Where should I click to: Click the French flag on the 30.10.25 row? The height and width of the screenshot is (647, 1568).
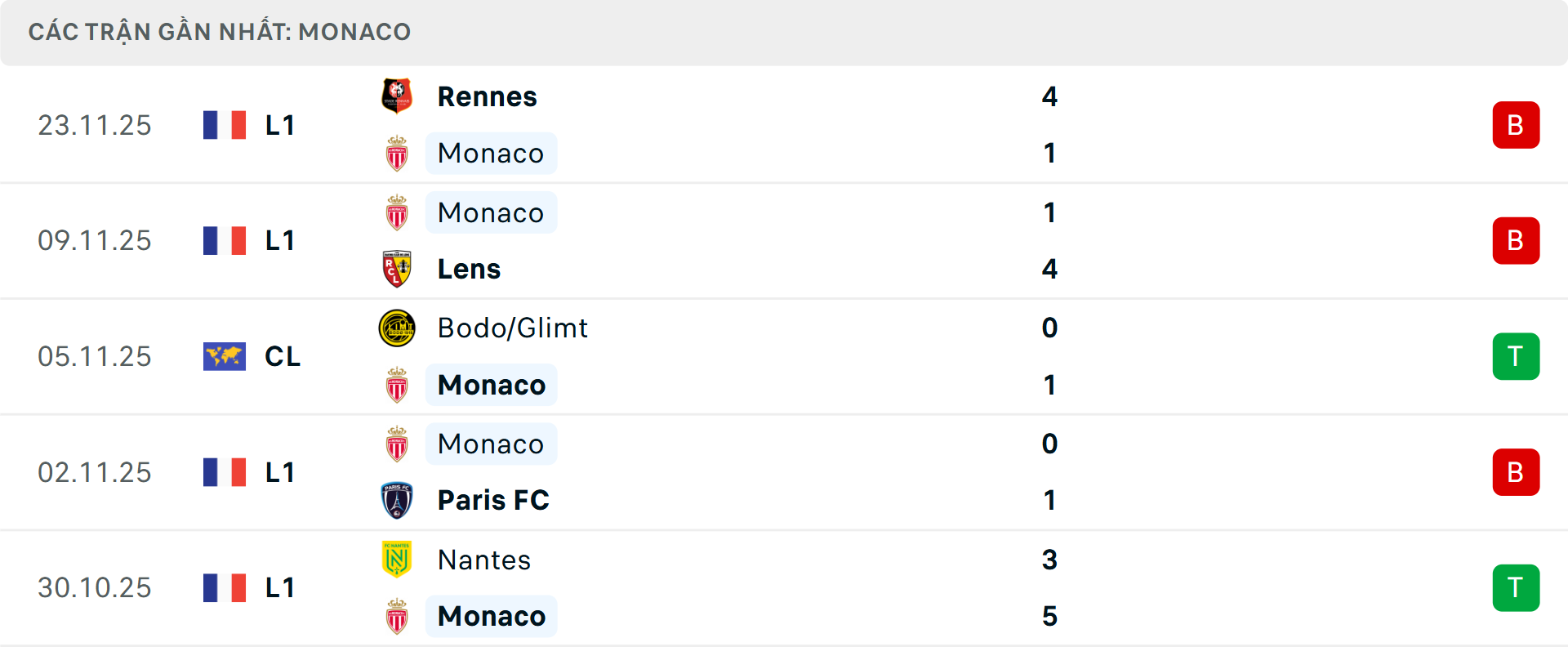coord(225,587)
